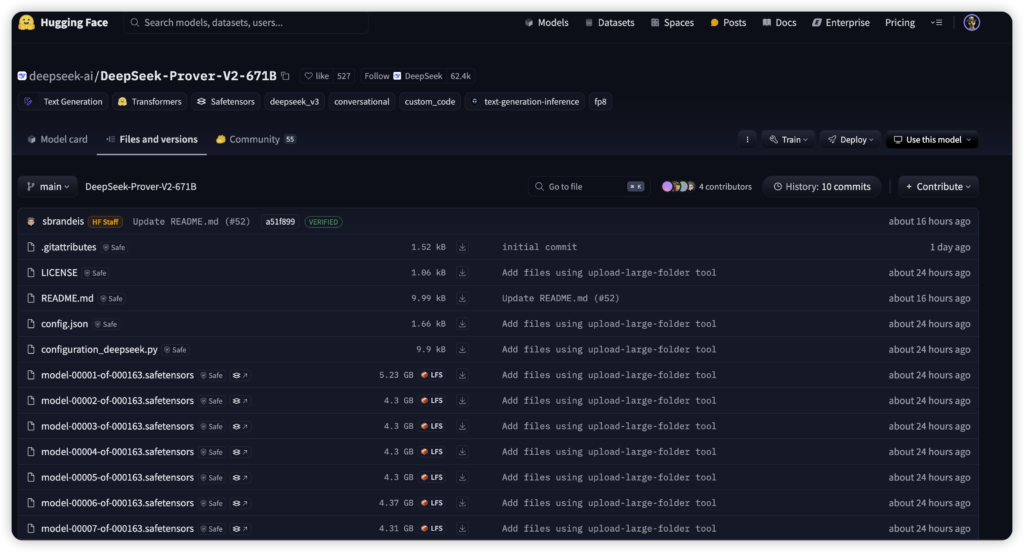Image resolution: width=1024 pixels, height=552 pixels.
Task: Download model-00001-of-000163.safetensors
Action: (x=462, y=375)
